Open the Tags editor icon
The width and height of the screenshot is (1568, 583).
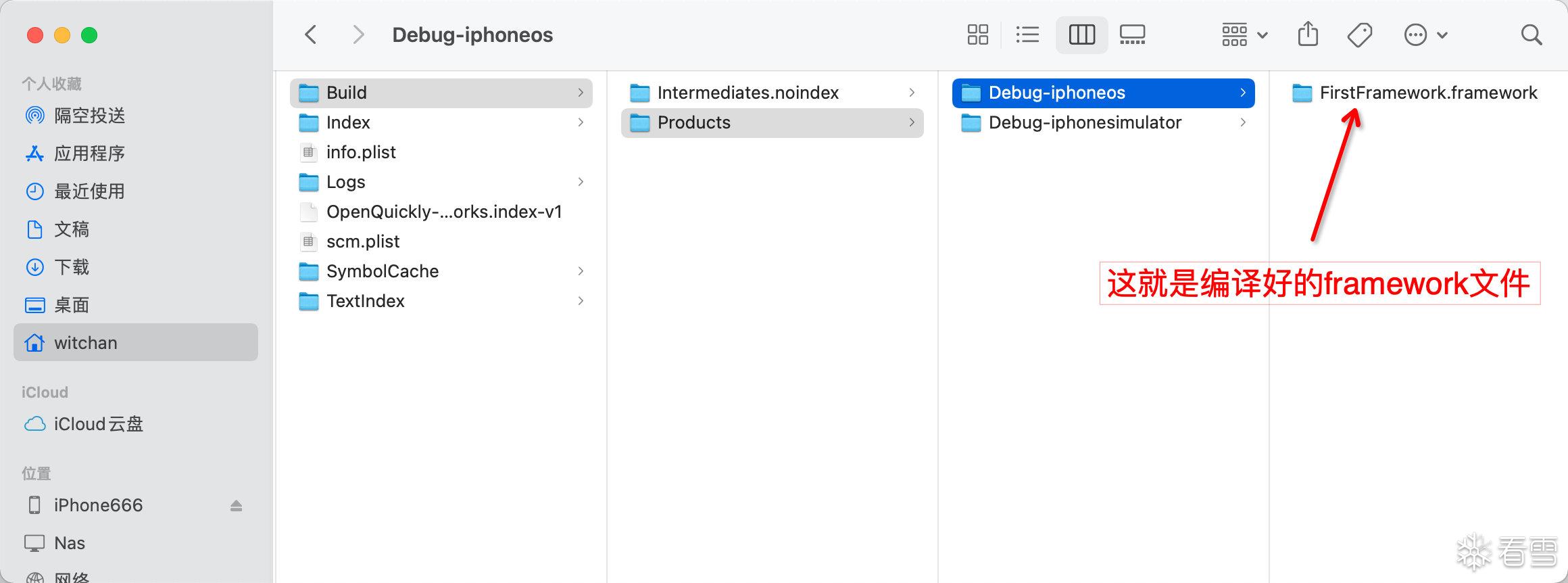tap(1359, 34)
